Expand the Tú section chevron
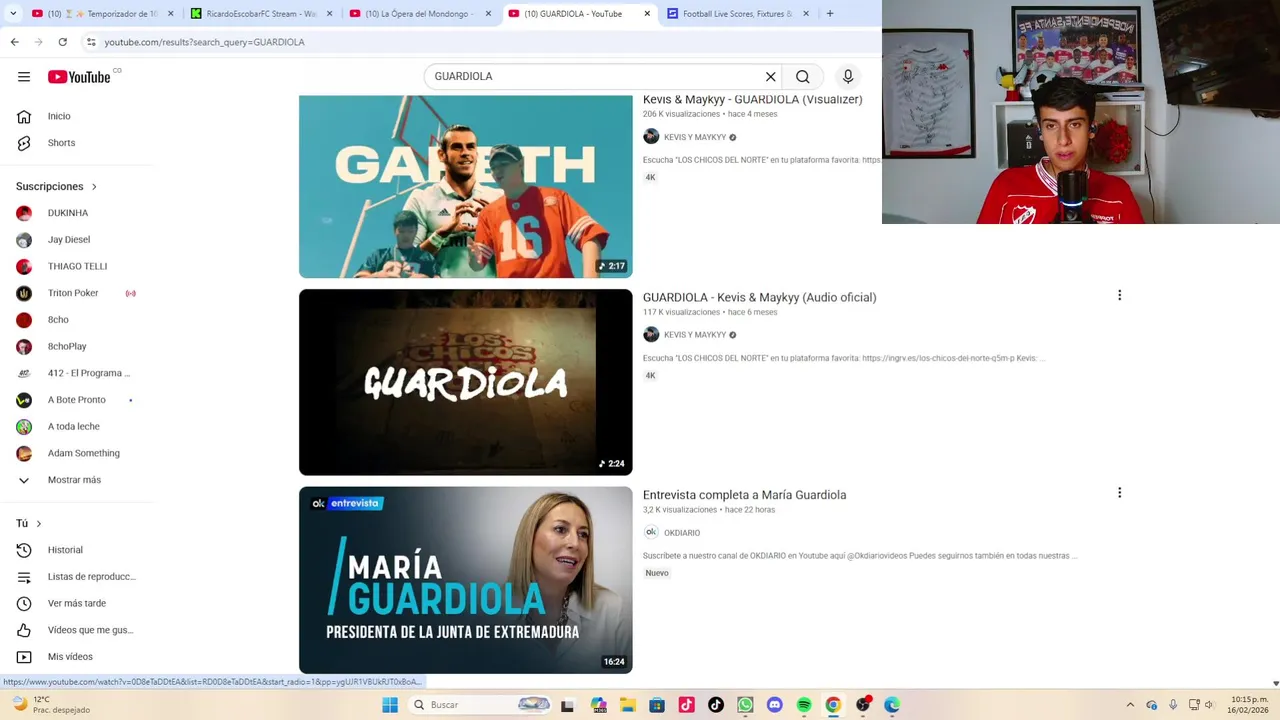Screen dimensions: 1280x720 (x=39, y=524)
